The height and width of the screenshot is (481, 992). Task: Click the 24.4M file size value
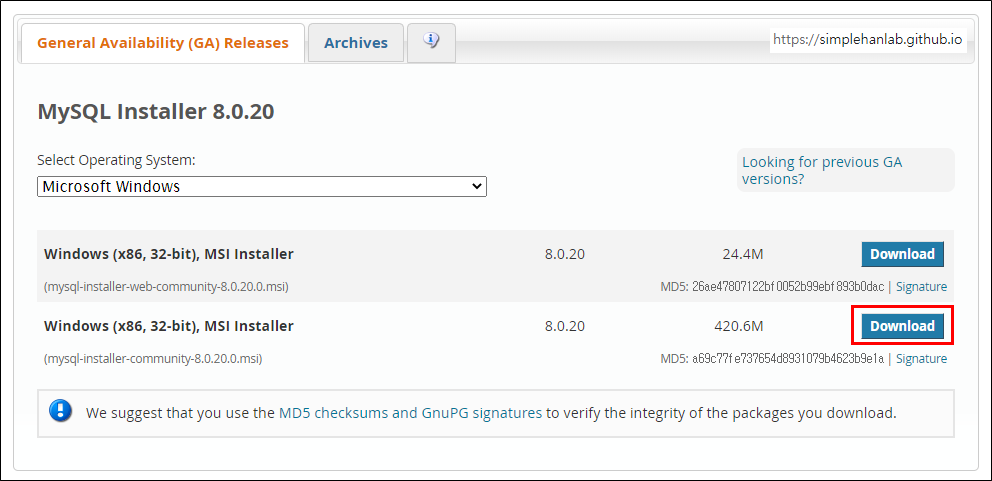(x=743, y=254)
